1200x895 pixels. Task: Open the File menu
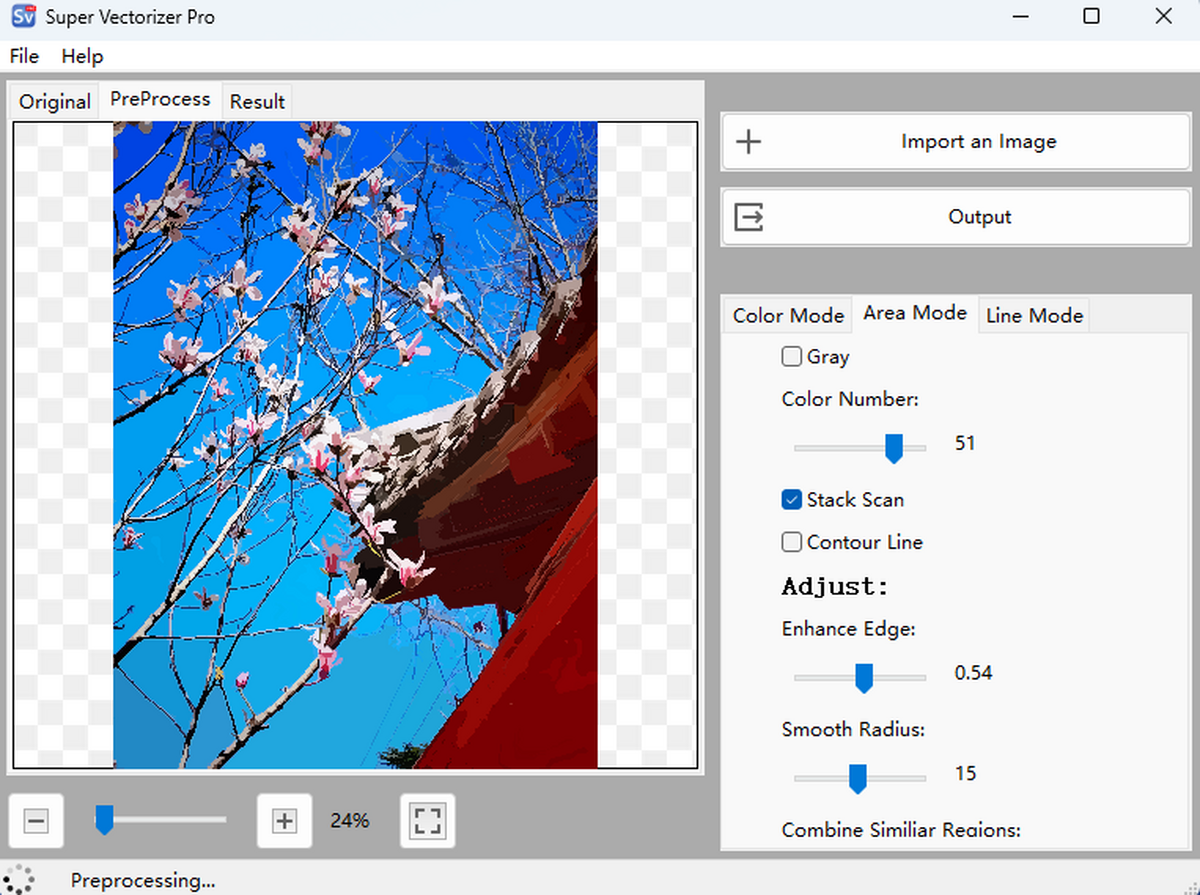click(x=23, y=56)
